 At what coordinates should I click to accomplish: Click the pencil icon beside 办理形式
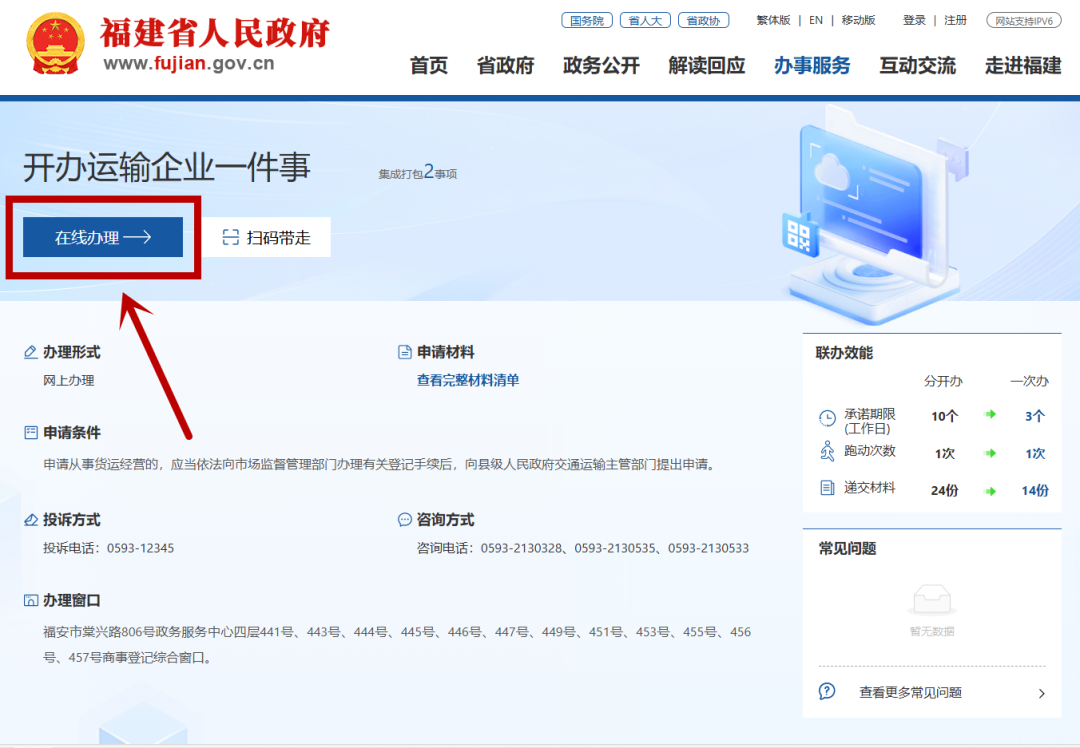pyautogui.click(x=29, y=352)
